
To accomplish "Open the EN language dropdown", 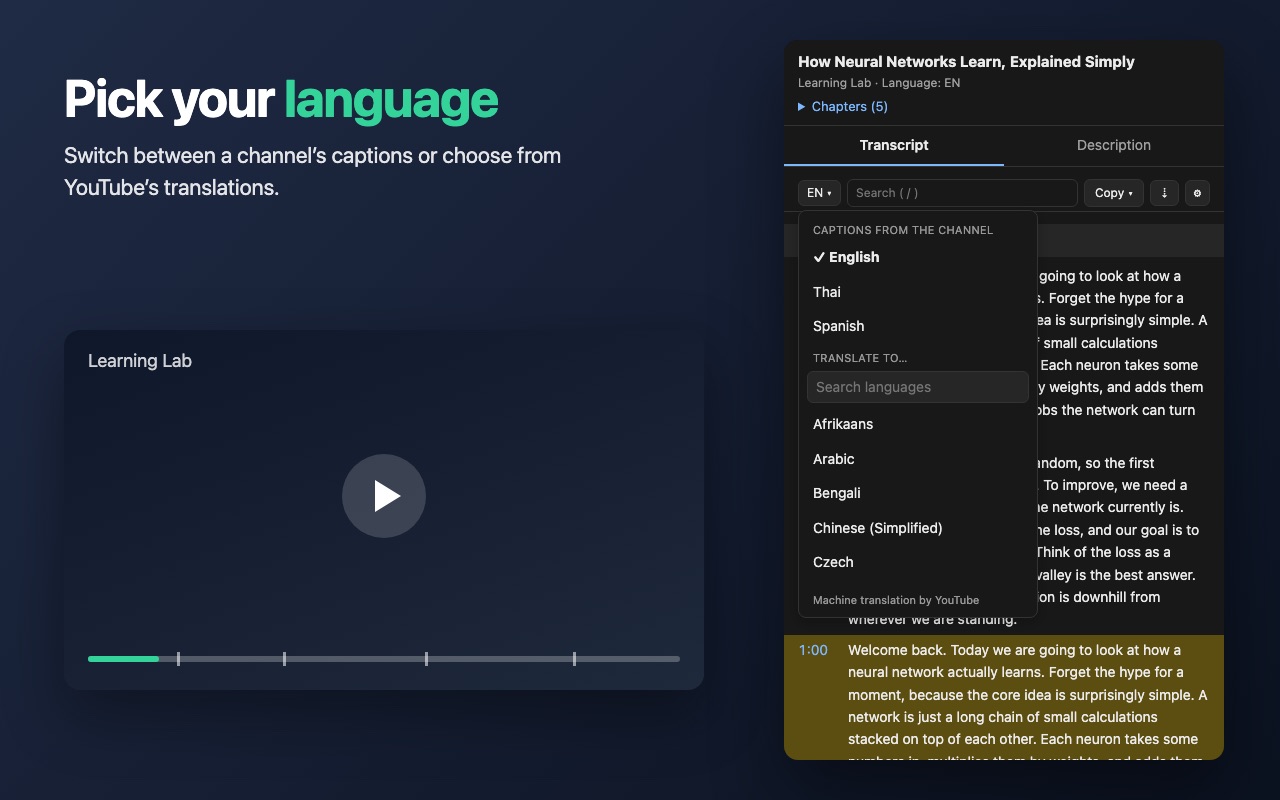I will (819, 193).
